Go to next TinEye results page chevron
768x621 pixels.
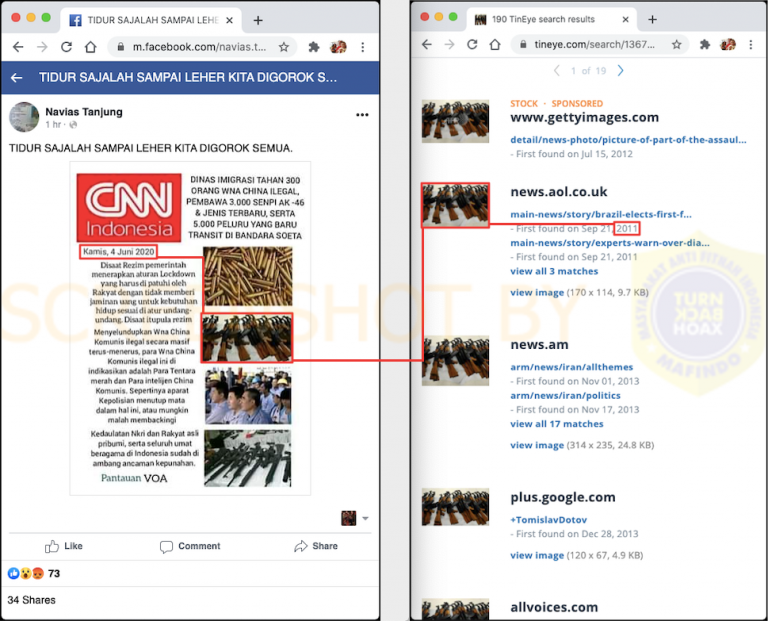click(x=621, y=71)
